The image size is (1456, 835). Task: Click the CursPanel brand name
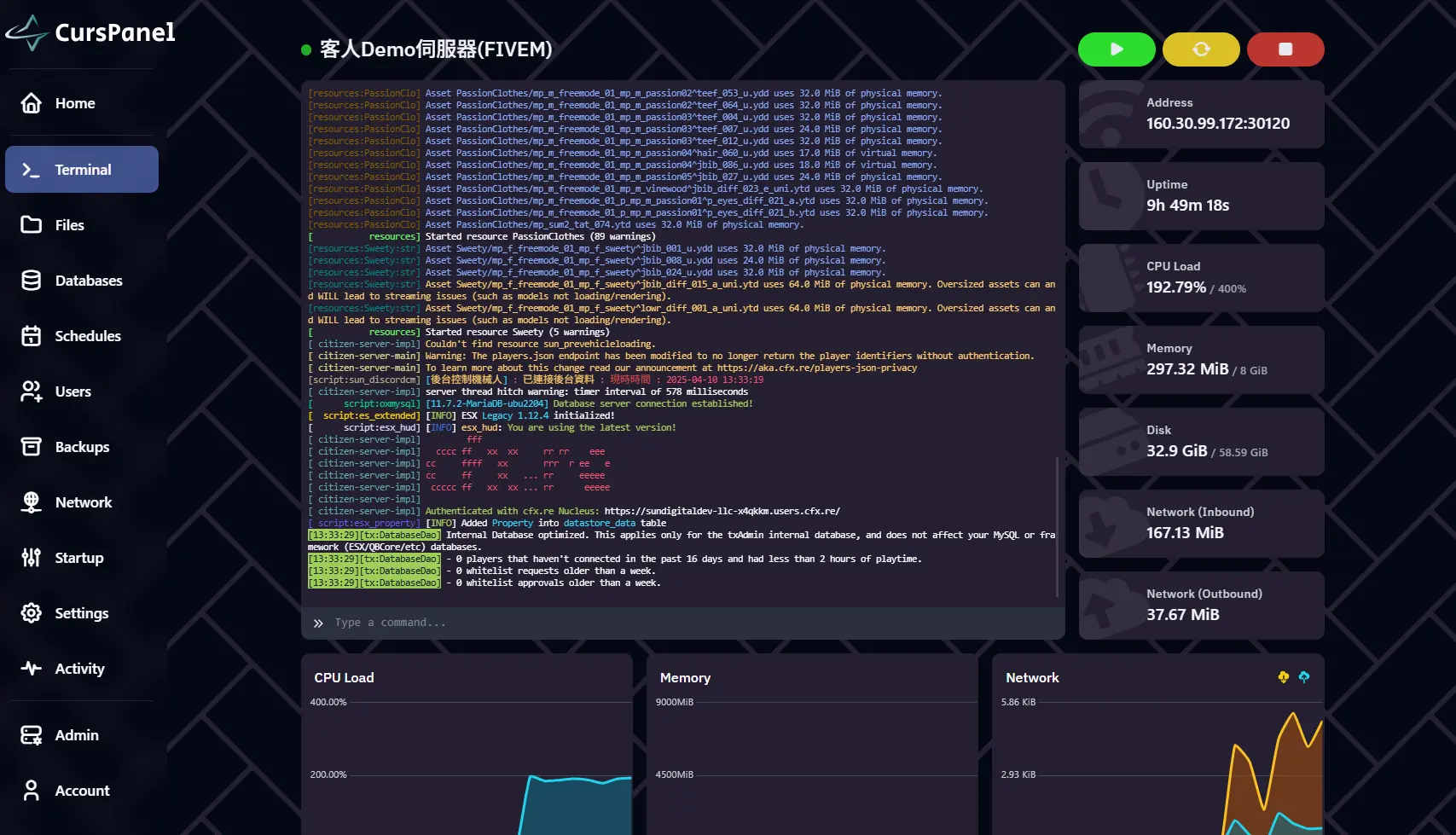pos(115,32)
